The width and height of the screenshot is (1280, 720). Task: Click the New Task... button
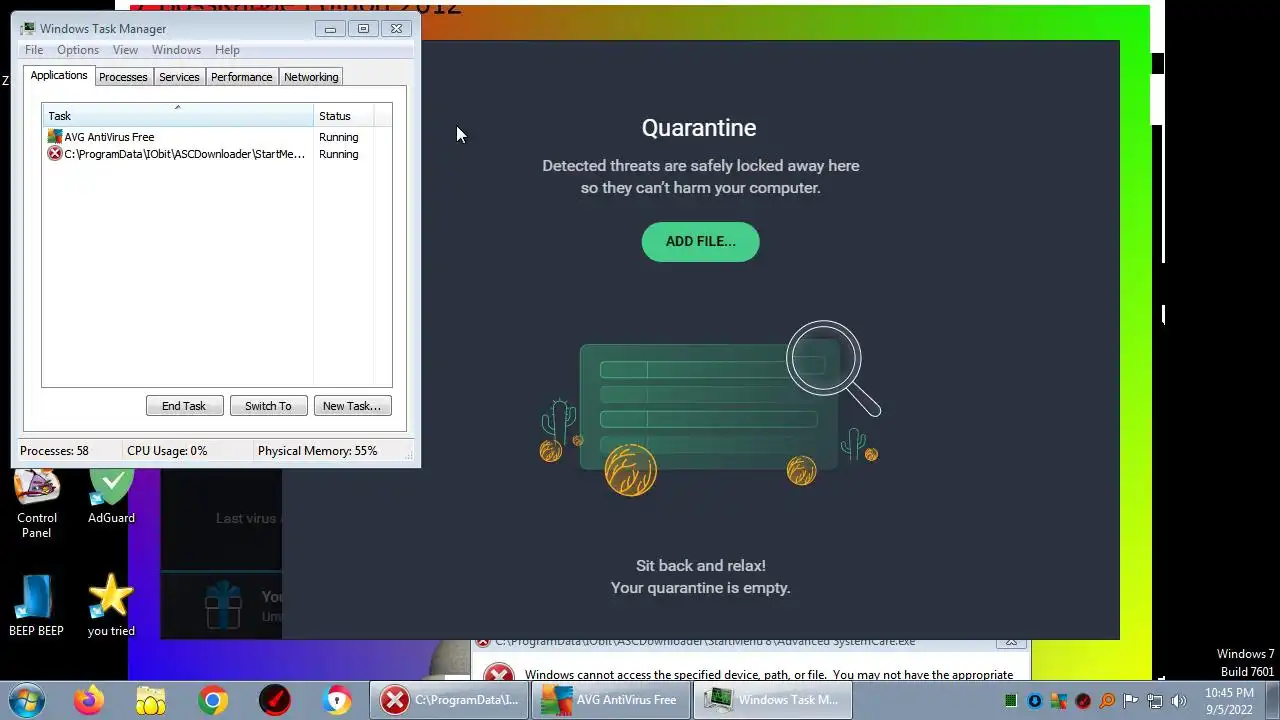tap(352, 406)
